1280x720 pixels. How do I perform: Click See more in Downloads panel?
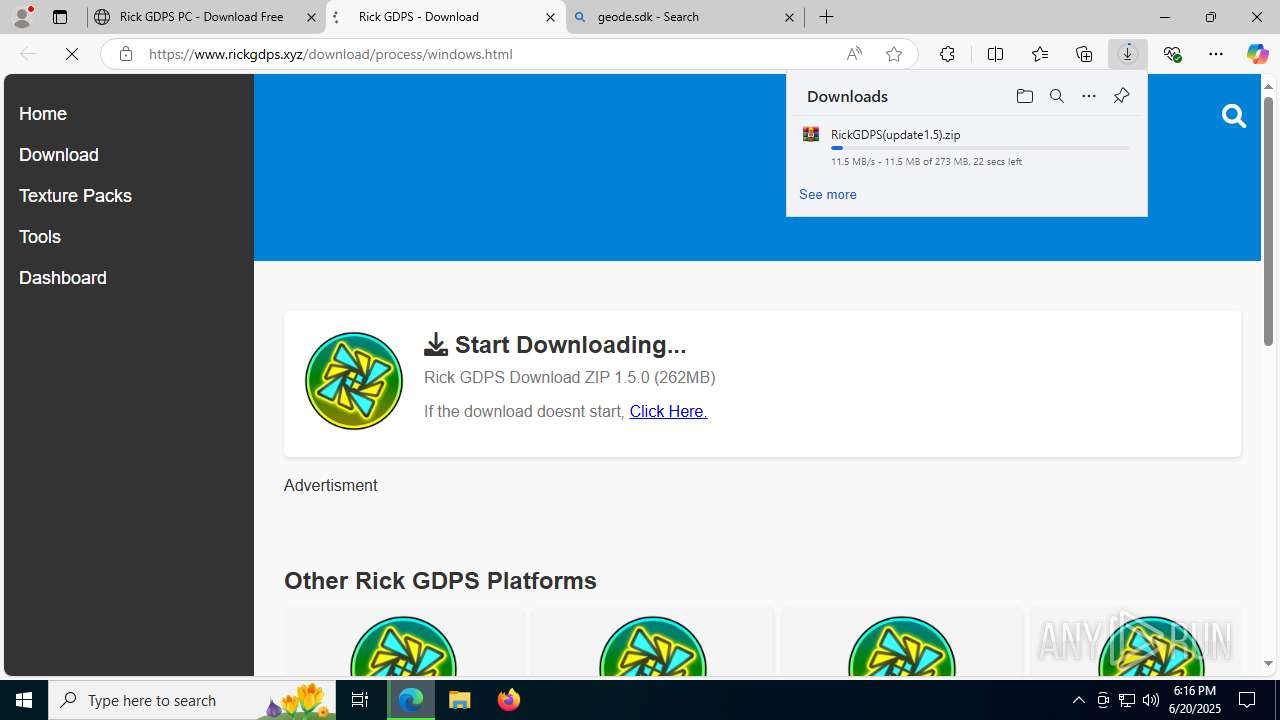[827, 194]
